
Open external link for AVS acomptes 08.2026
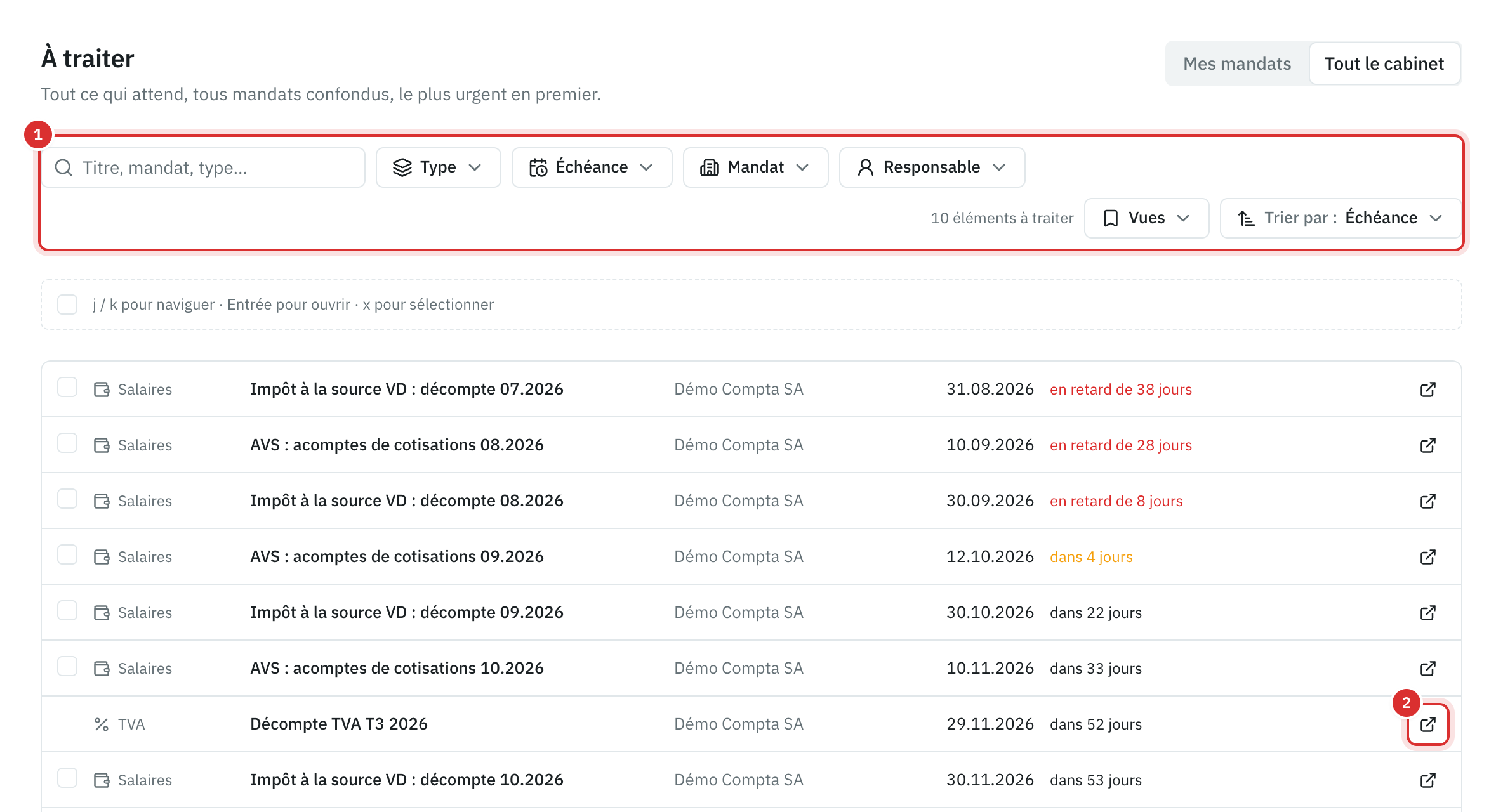point(1428,445)
